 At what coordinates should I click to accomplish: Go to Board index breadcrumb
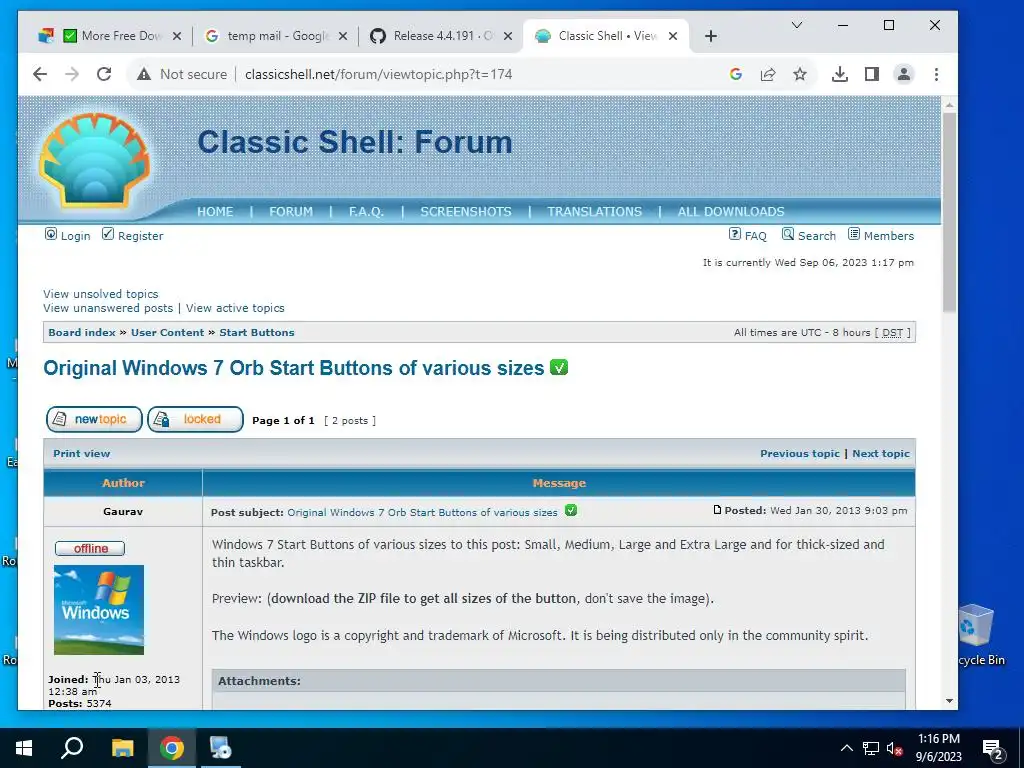pos(82,332)
